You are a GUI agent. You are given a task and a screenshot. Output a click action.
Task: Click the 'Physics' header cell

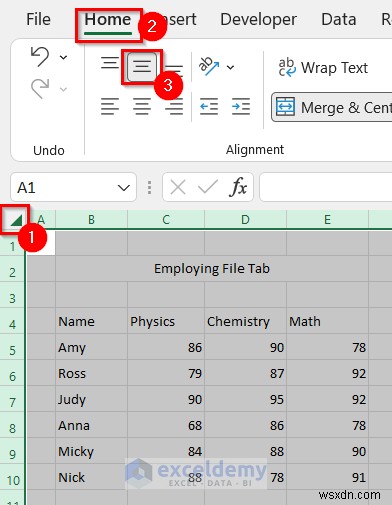coord(166,321)
